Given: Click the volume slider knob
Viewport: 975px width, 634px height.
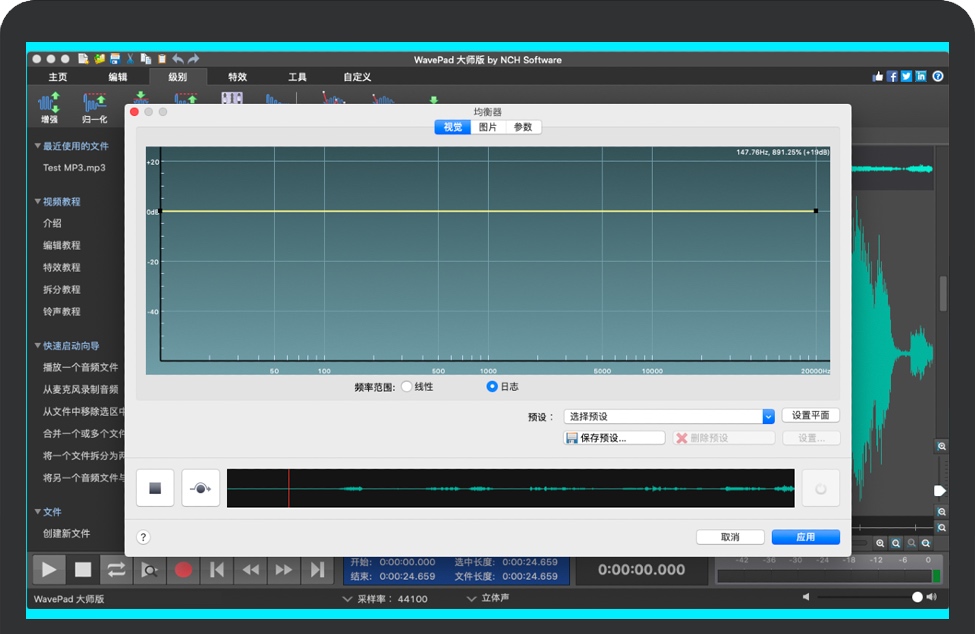Looking at the screenshot, I should pyautogui.click(x=917, y=597).
